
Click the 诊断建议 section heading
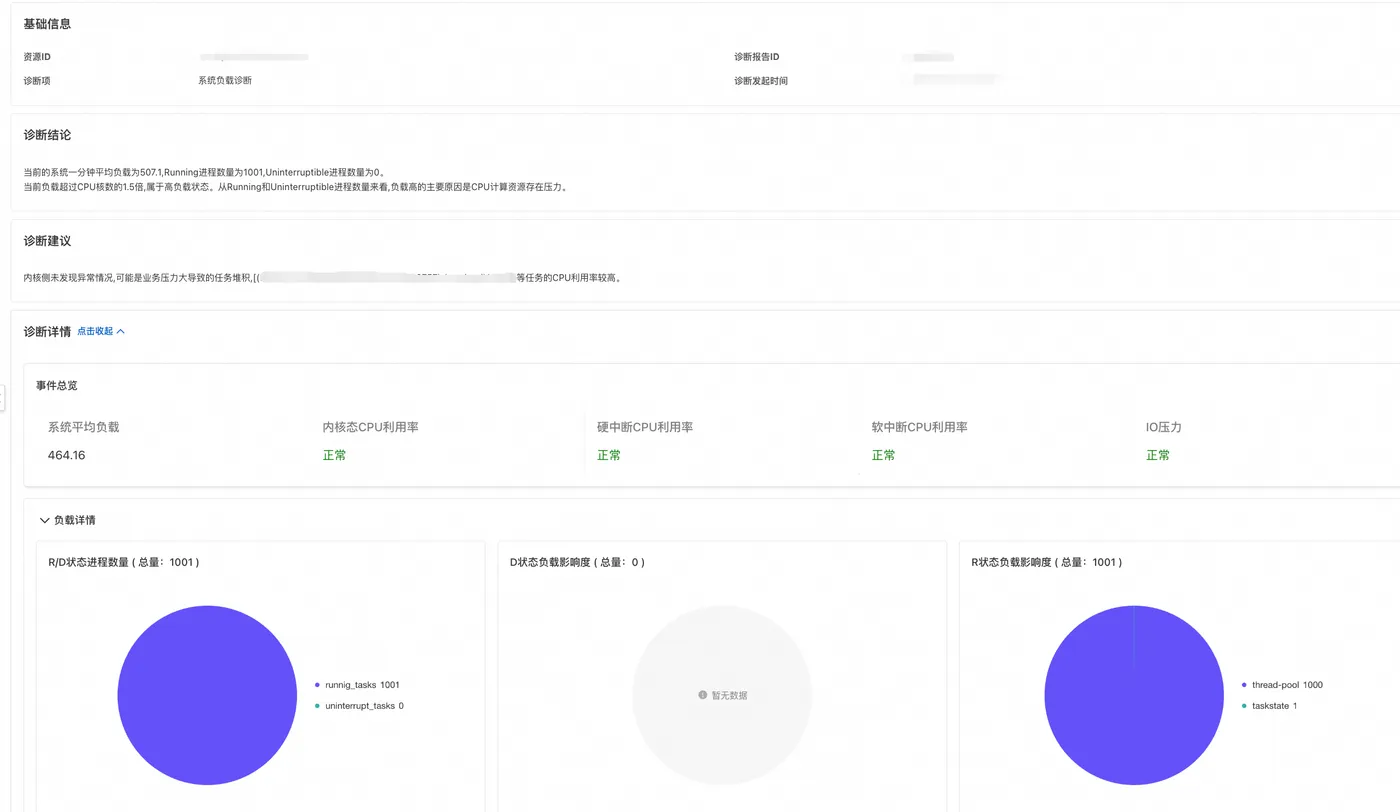tap(47, 241)
